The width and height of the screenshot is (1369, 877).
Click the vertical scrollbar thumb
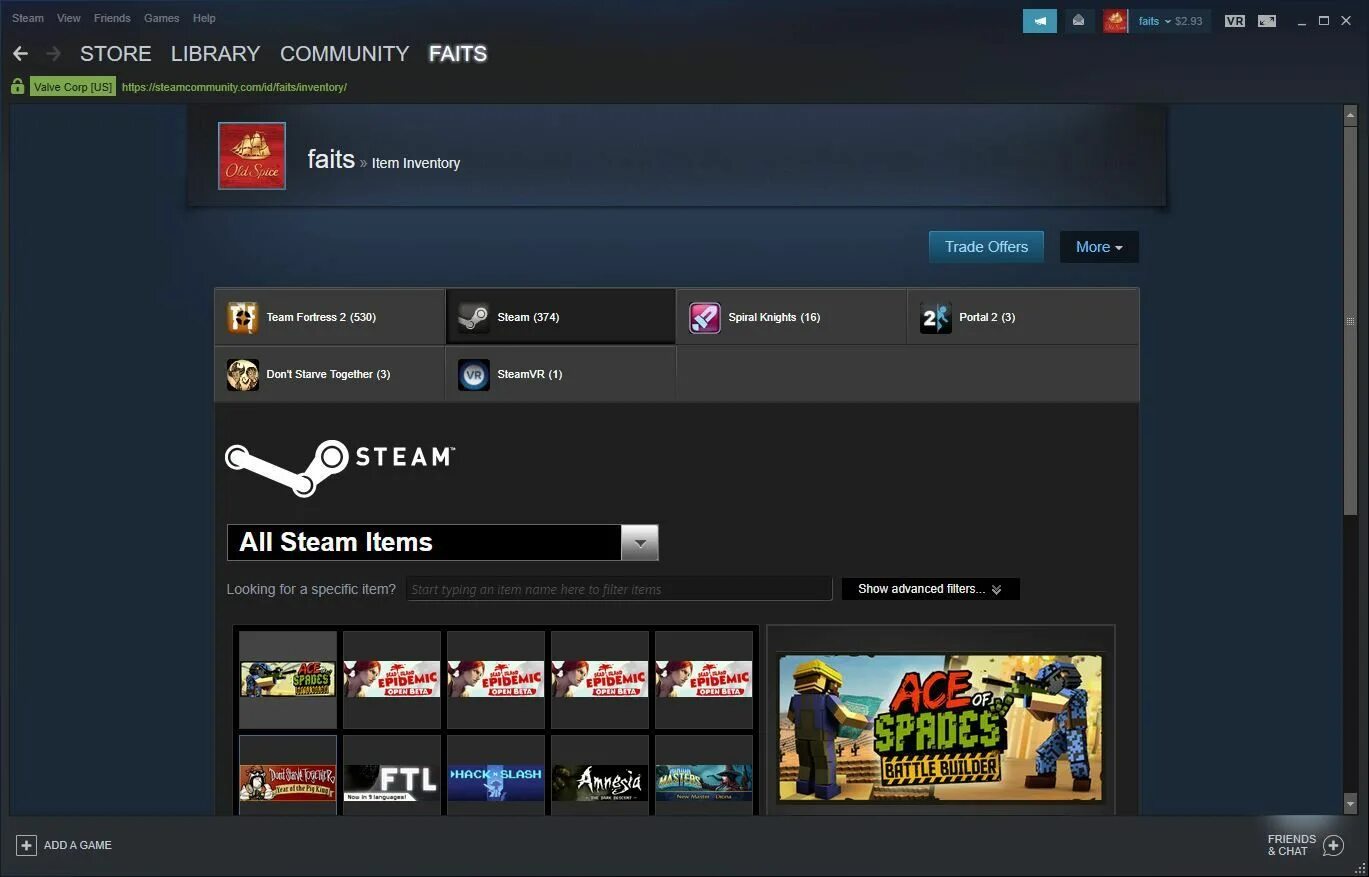coord(1350,320)
